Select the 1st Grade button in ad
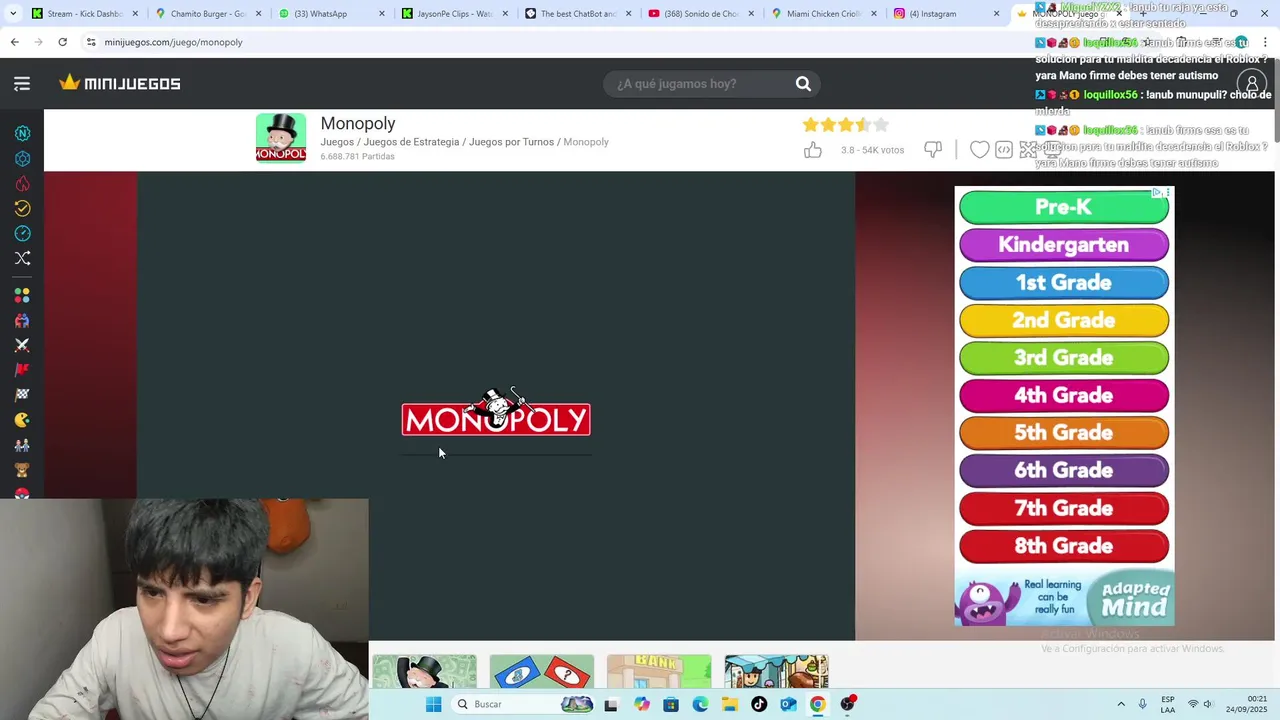 [x=1064, y=283]
